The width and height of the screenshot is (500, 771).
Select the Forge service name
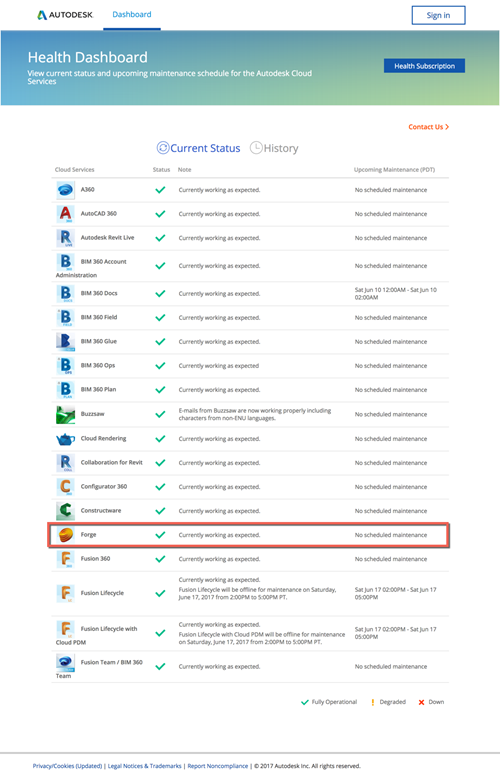click(x=88, y=535)
